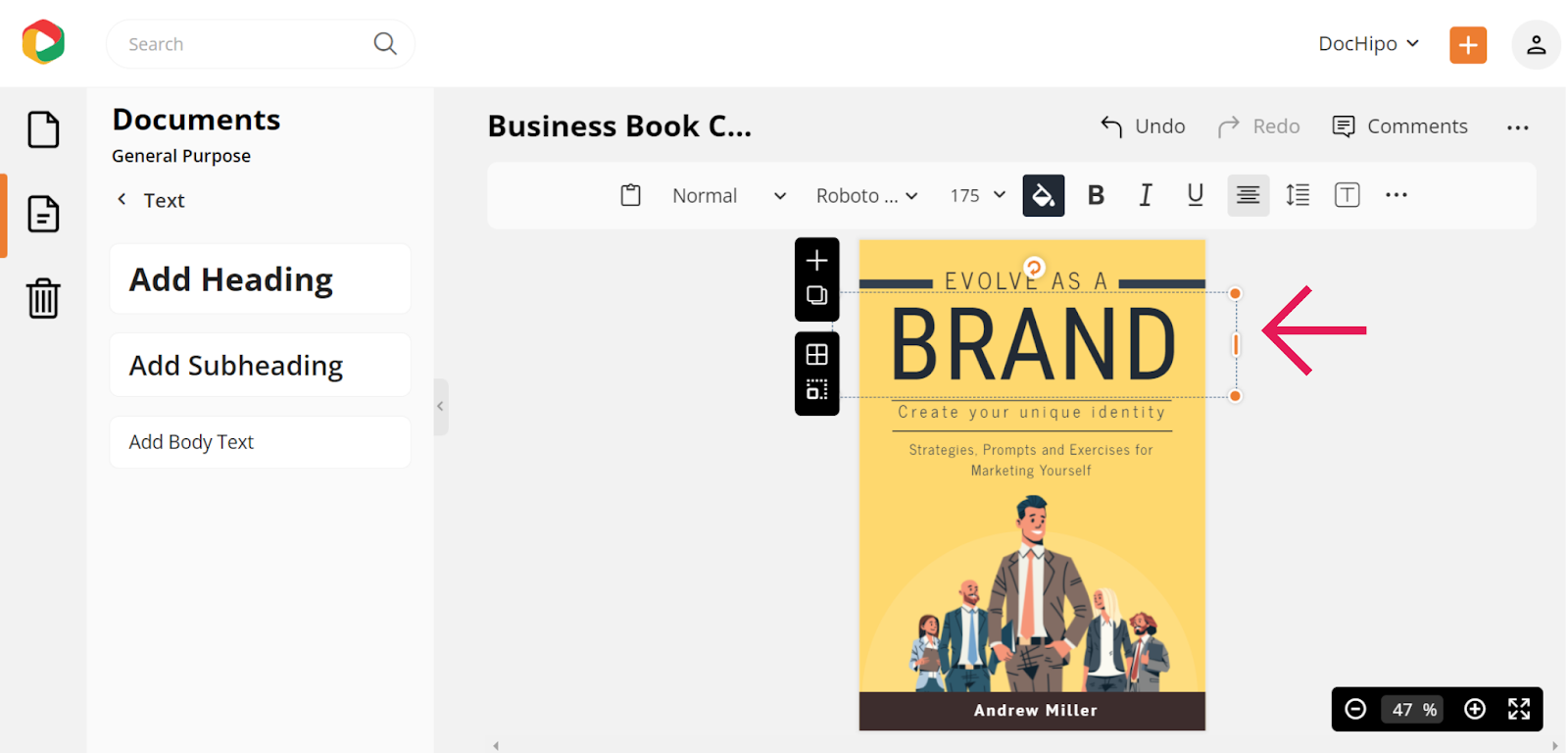Go back from Text panel

(122, 199)
